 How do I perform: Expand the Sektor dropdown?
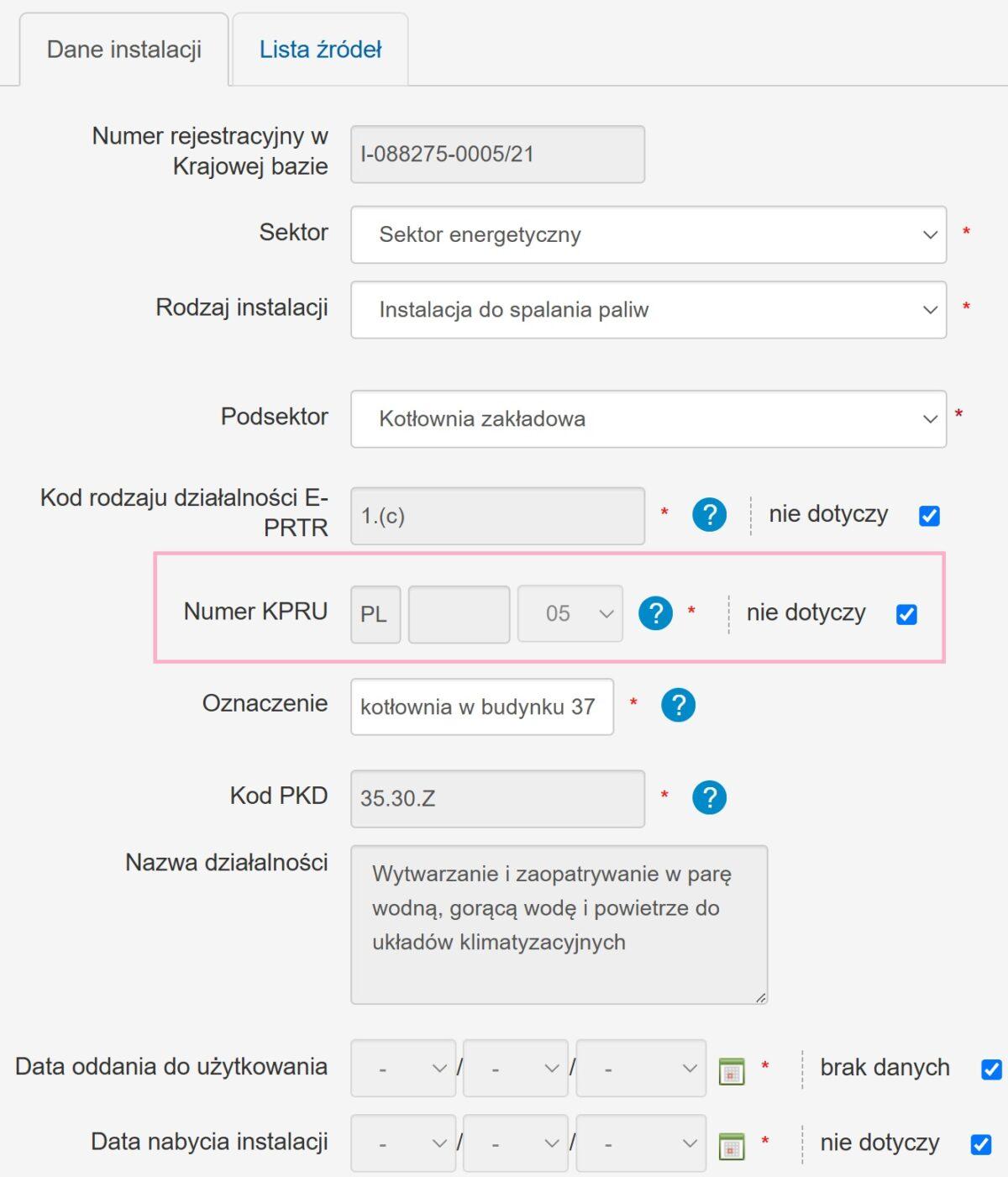[648, 234]
